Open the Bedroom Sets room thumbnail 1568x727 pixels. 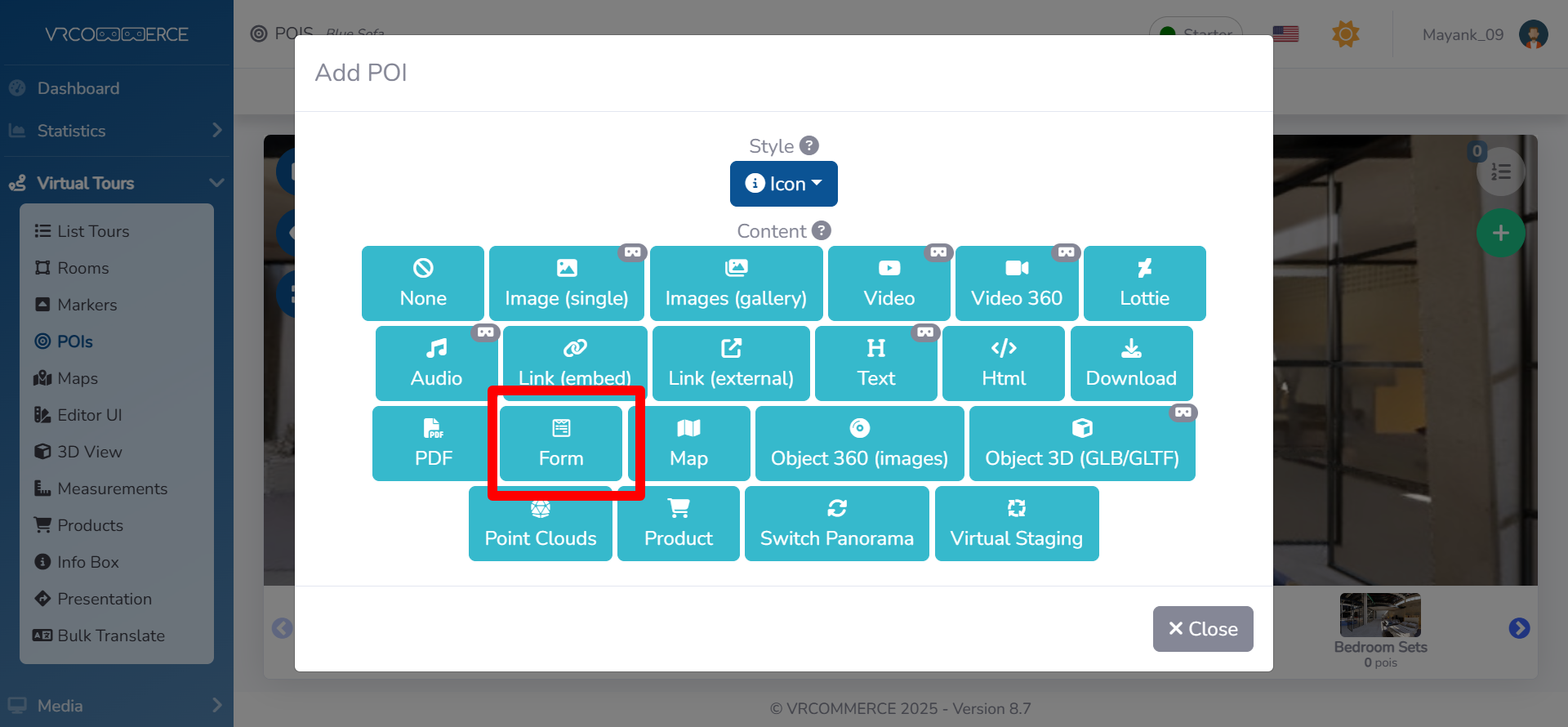[x=1379, y=616]
